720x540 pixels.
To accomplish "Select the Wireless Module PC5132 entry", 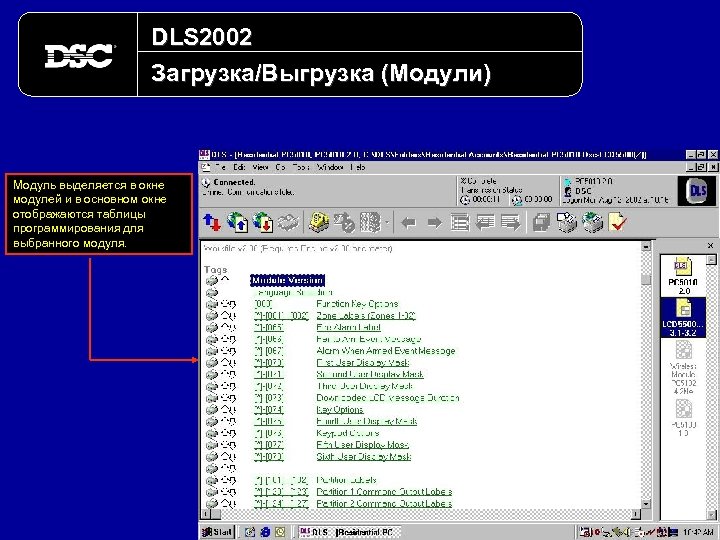I will point(683,368).
